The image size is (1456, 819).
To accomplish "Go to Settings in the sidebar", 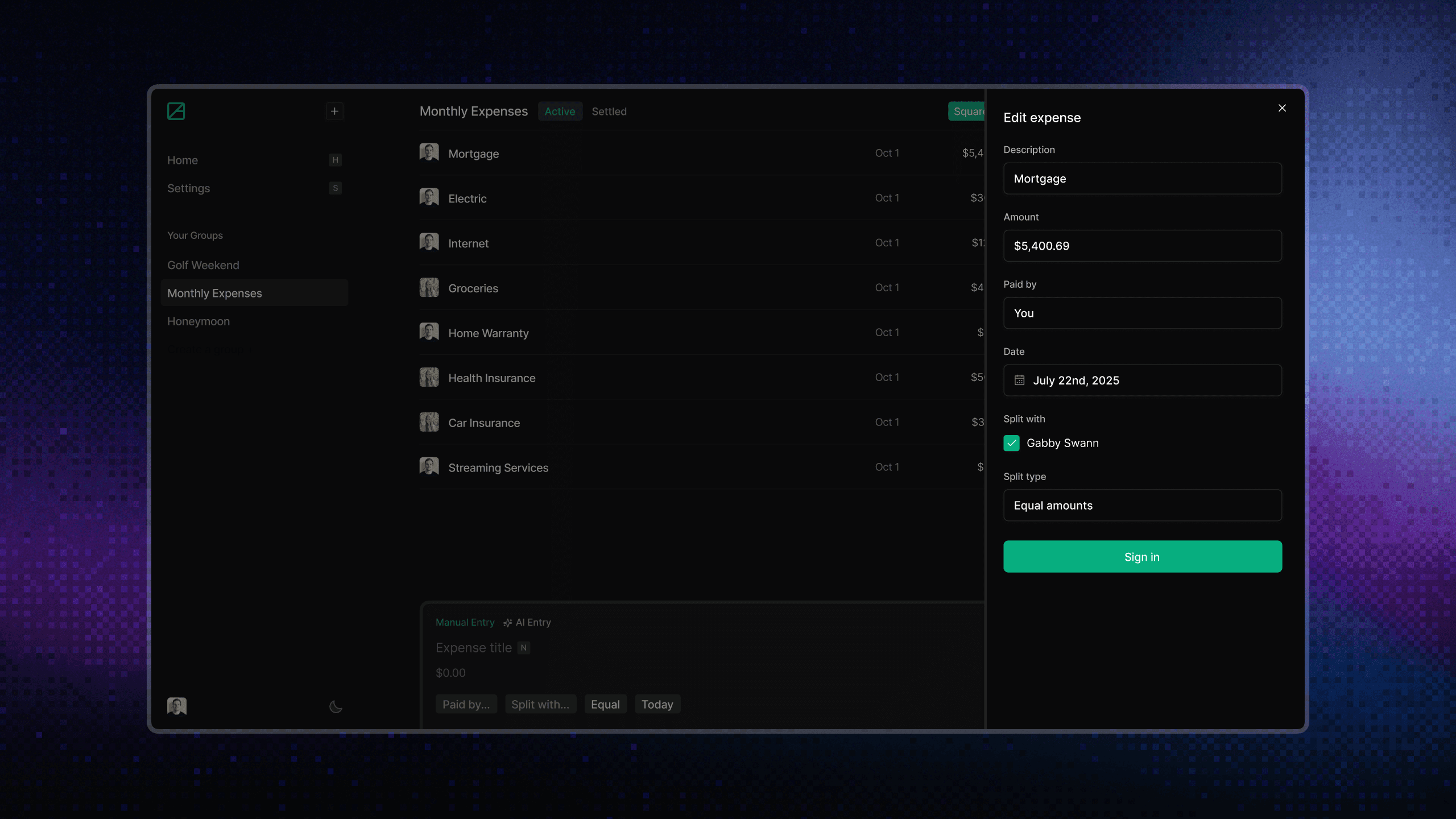I will click(x=188, y=188).
